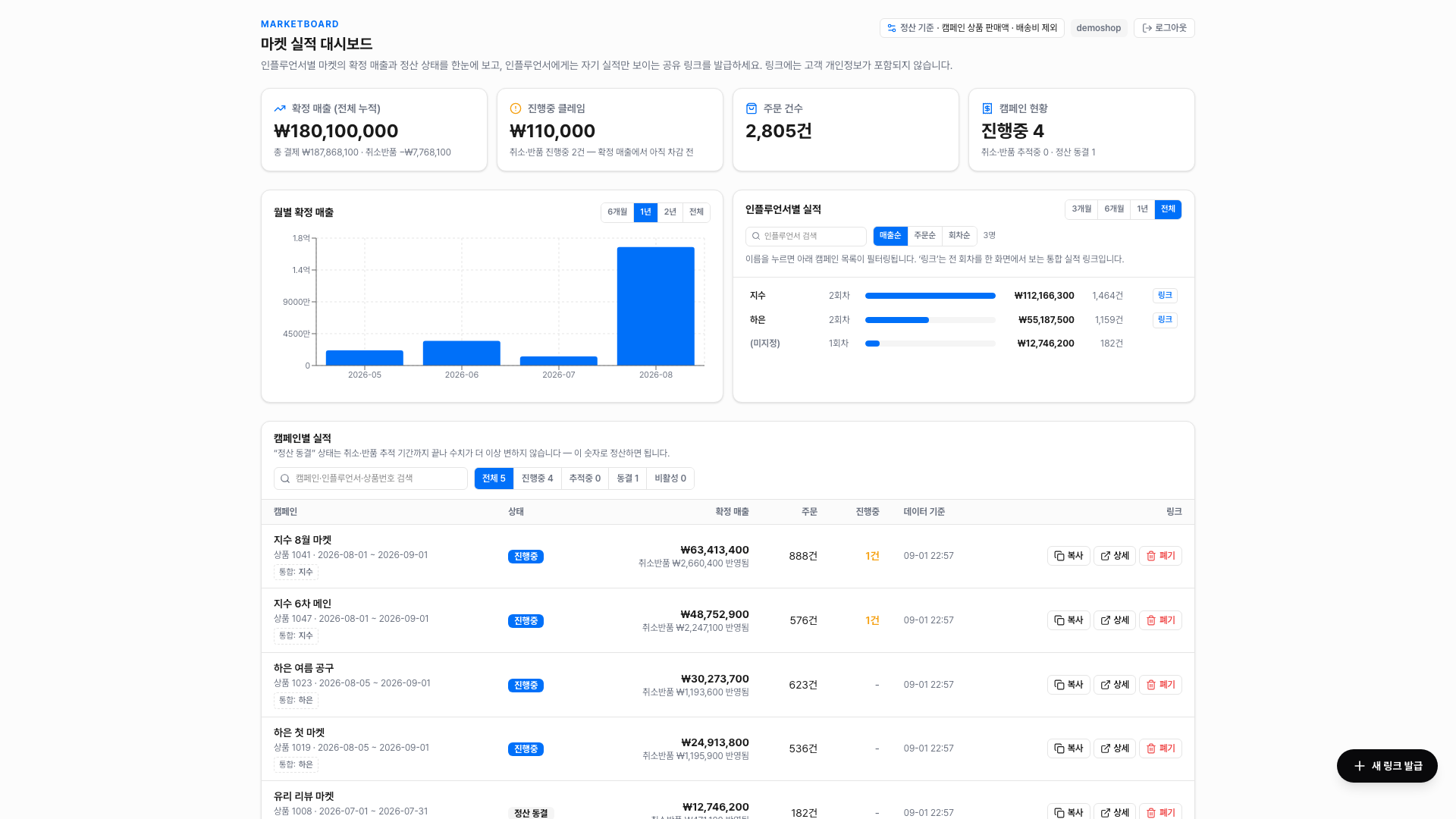Focus the campaign search input field
Image resolution: width=1456 pixels, height=819 pixels.
click(371, 479)
